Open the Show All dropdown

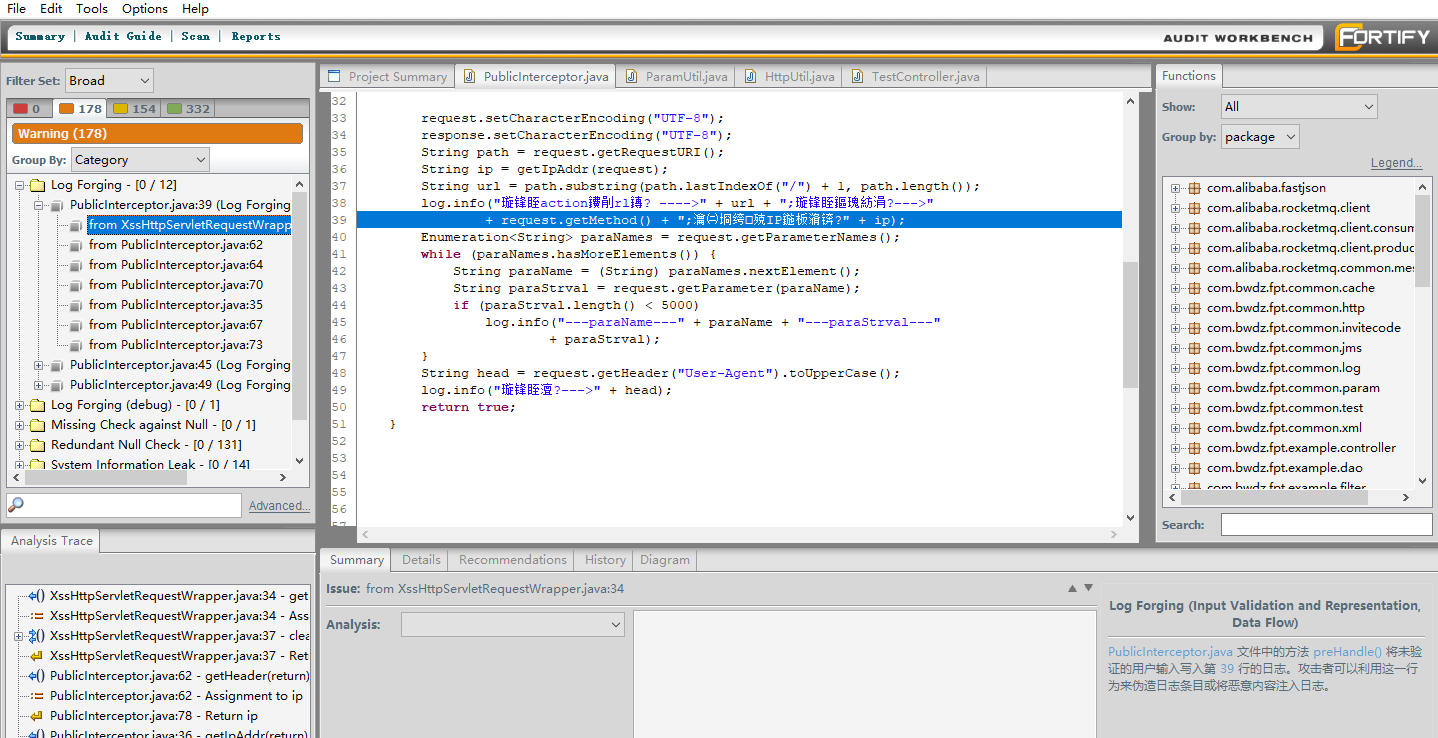1299,106
